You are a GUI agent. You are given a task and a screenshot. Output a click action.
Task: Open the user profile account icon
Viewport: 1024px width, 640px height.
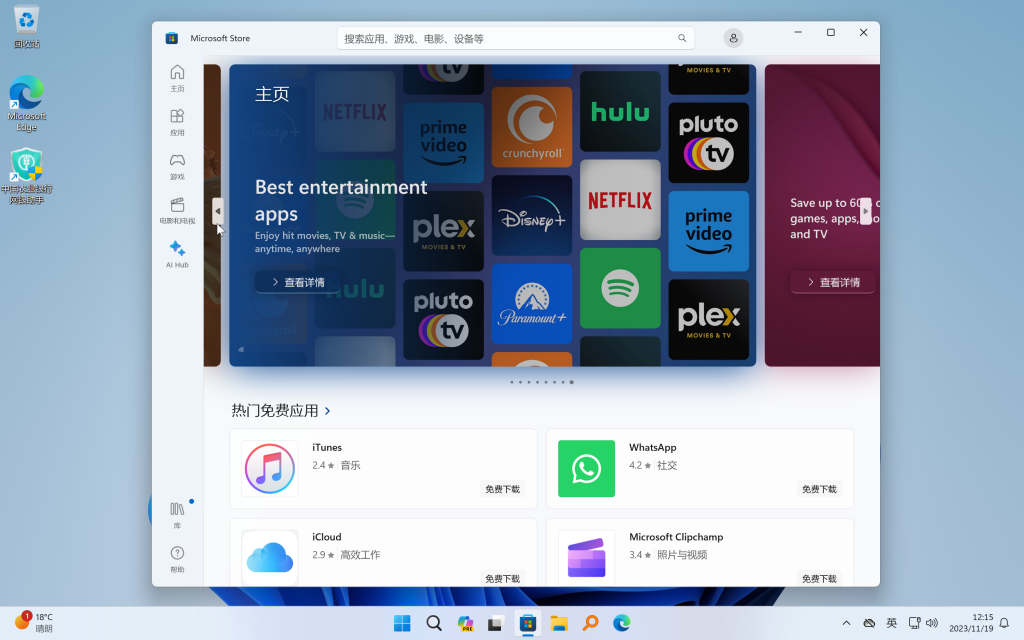pos(733,39)
